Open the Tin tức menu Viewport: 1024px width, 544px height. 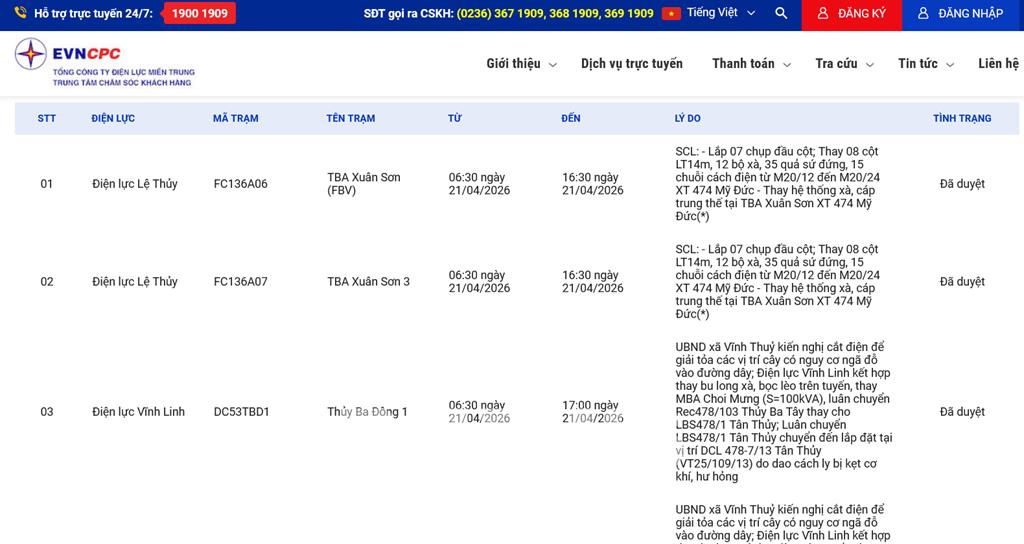925,64
